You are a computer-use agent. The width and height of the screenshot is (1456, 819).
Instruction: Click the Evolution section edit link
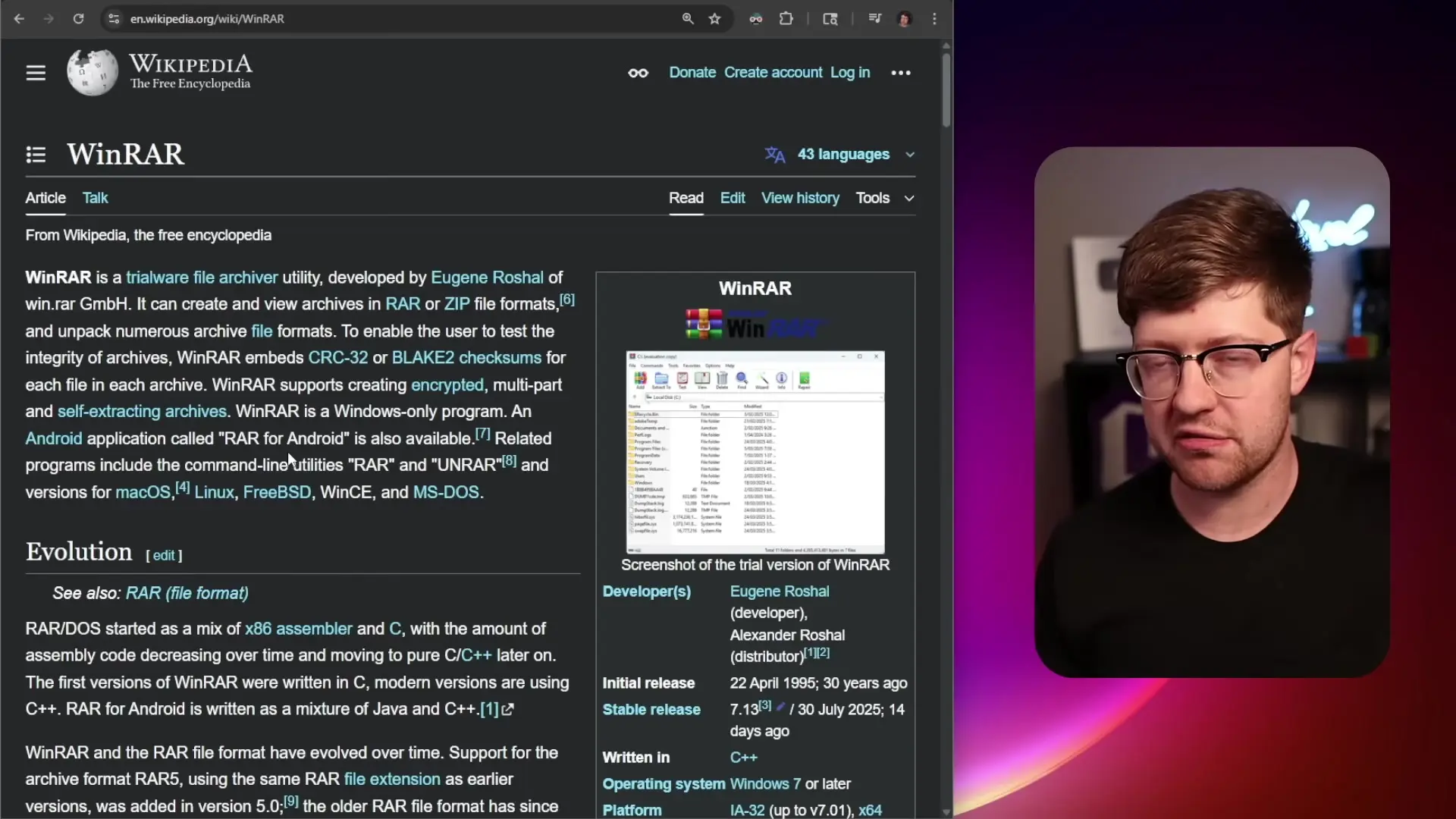coord(164,556)
